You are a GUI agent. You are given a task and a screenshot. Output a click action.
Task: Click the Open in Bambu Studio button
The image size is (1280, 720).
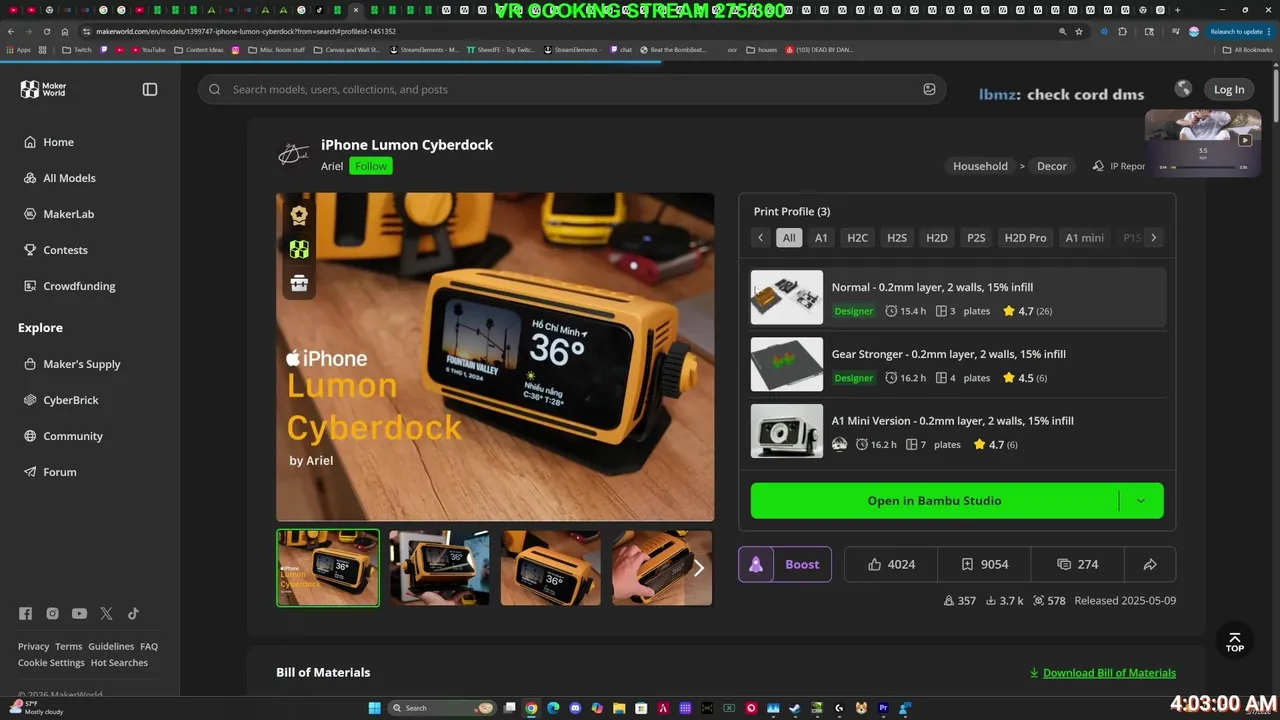tap(934, 501)
